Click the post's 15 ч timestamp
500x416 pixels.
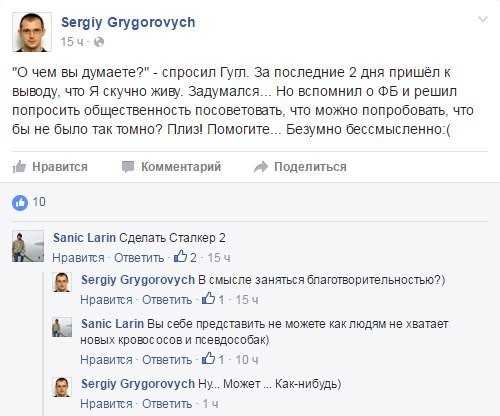(72, 42)
